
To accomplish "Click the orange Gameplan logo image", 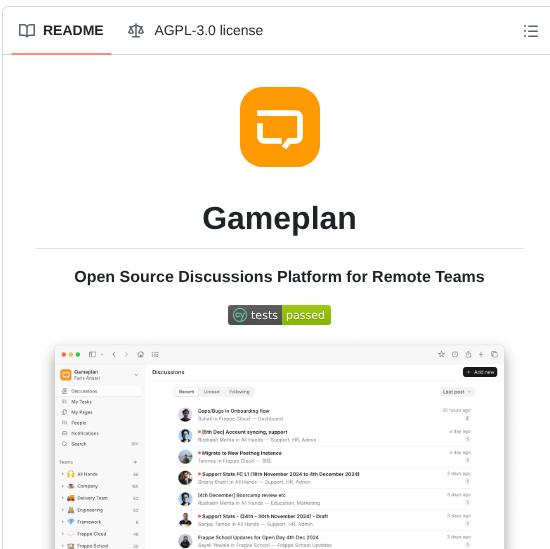I will point(280,127).
